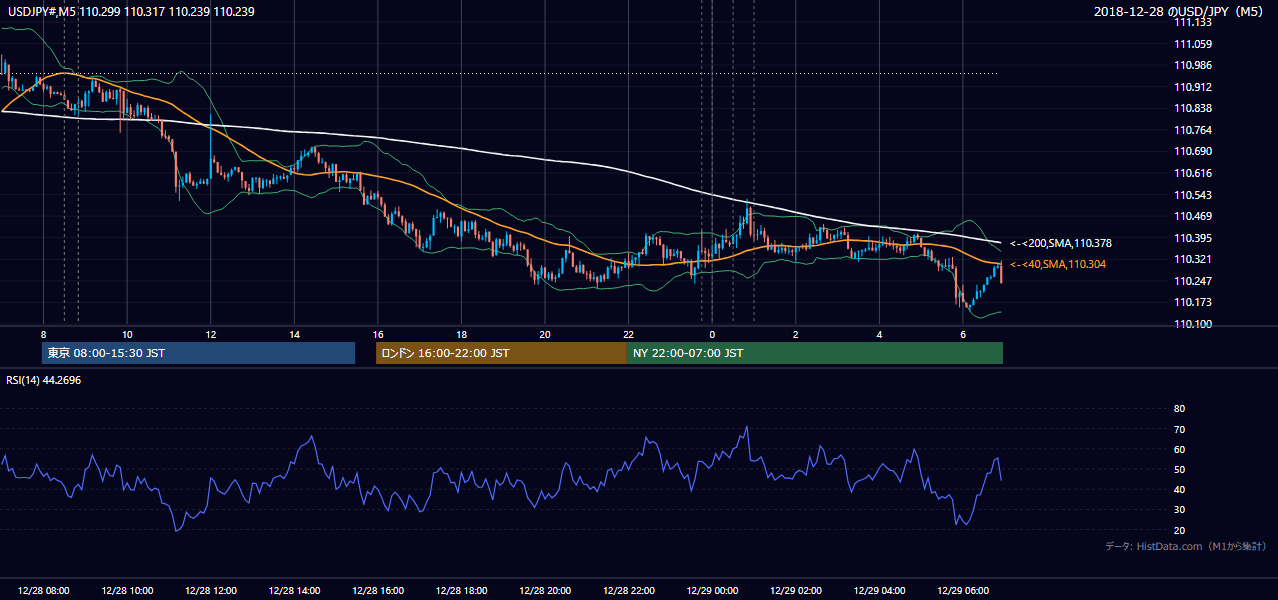Click the 12/29 02:00 bottom time label
Image resolution: width=1278 pixels, height=600 pixels.
(x=796, y=591)
